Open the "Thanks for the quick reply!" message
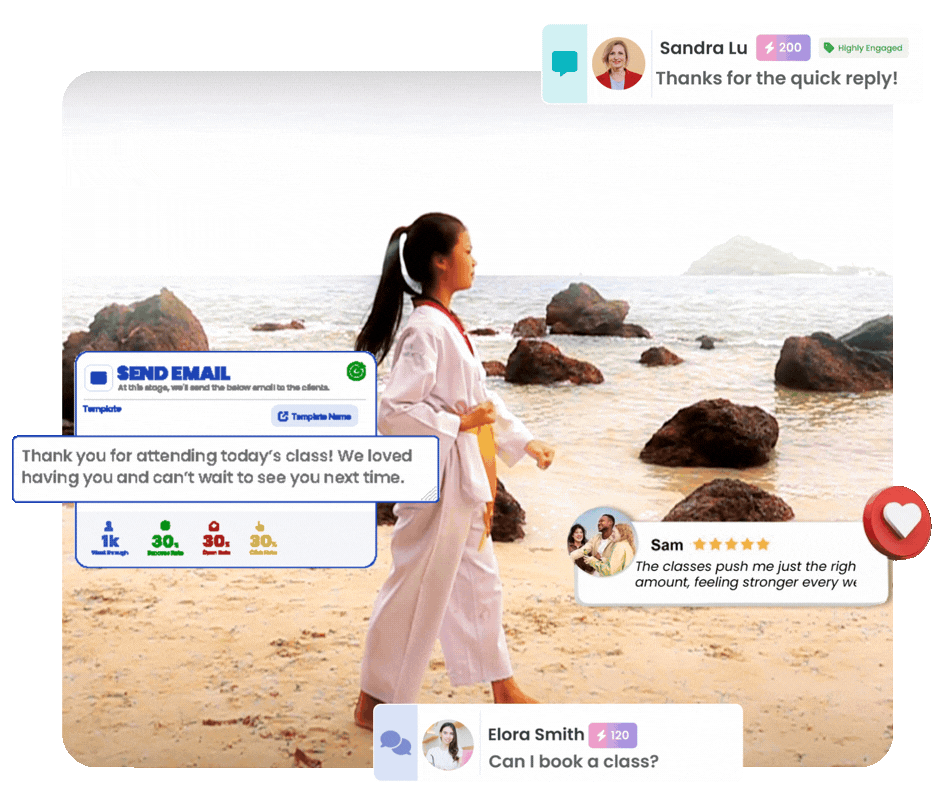The height and width of the screenshot is (788, 940). tap(776, 78)
